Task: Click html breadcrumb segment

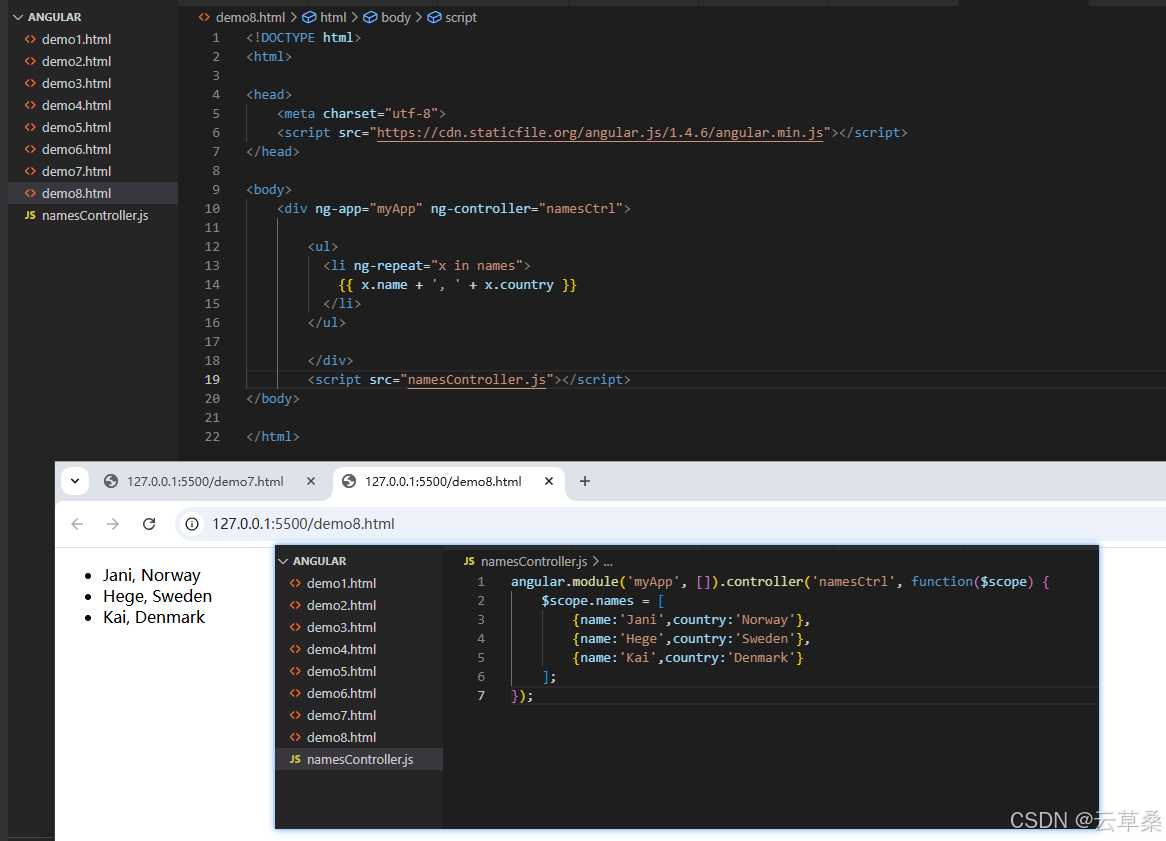Action: (x=325, y=17)
